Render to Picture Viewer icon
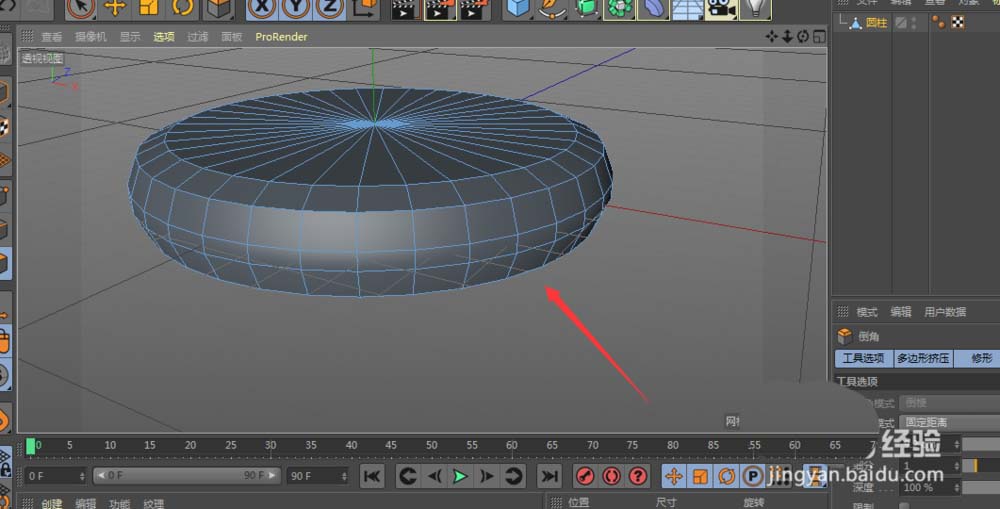This screenshot has height=509, width=1000. (440, 9)
